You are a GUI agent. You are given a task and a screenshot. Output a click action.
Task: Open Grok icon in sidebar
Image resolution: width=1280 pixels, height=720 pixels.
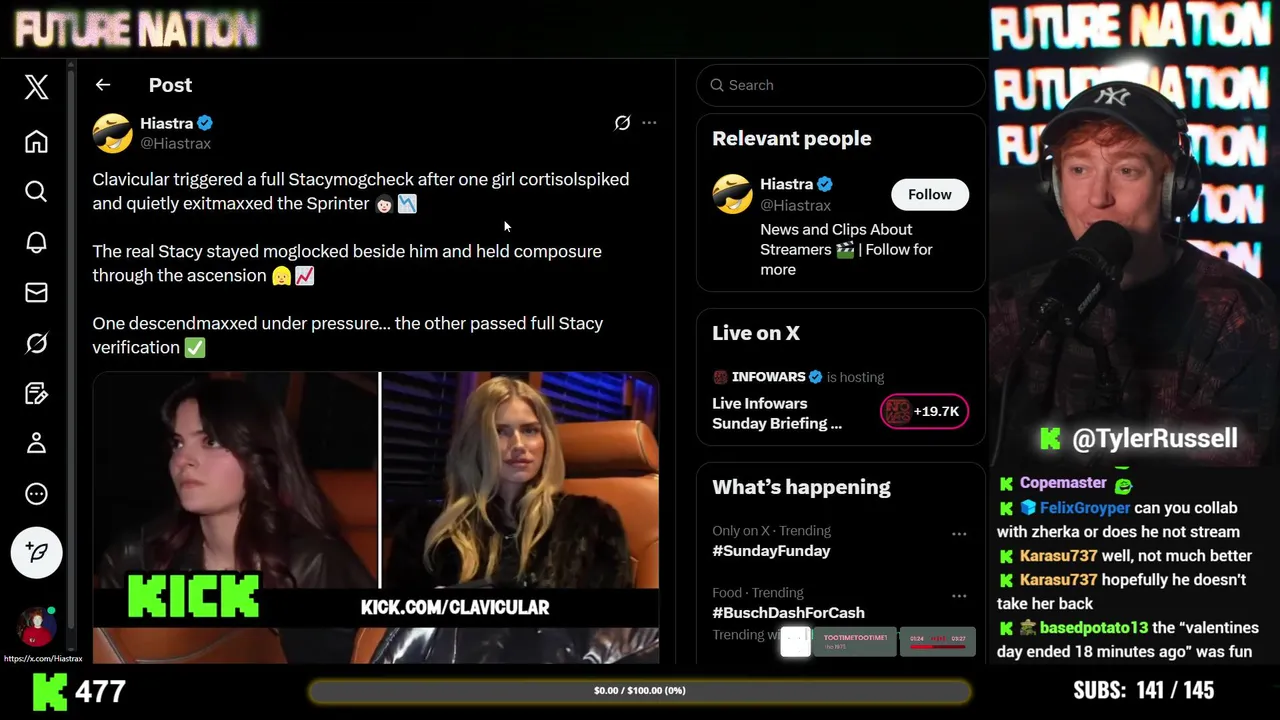click(x=36, y=343)
